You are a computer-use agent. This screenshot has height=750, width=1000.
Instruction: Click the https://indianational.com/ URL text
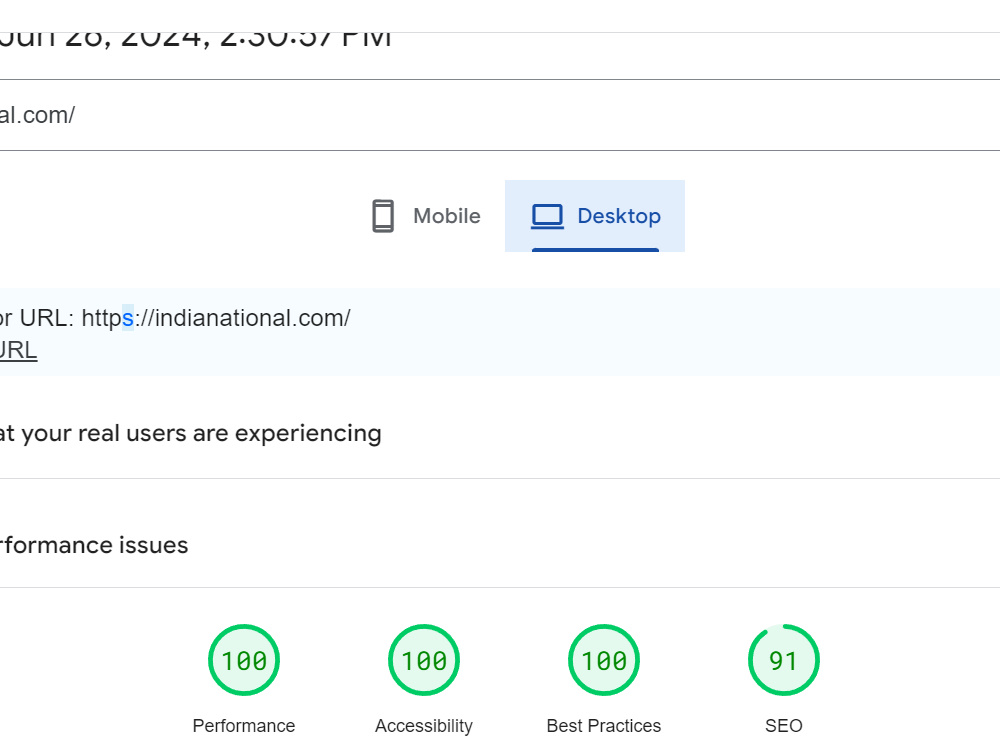pyautogui.click(x=216, y=318)
